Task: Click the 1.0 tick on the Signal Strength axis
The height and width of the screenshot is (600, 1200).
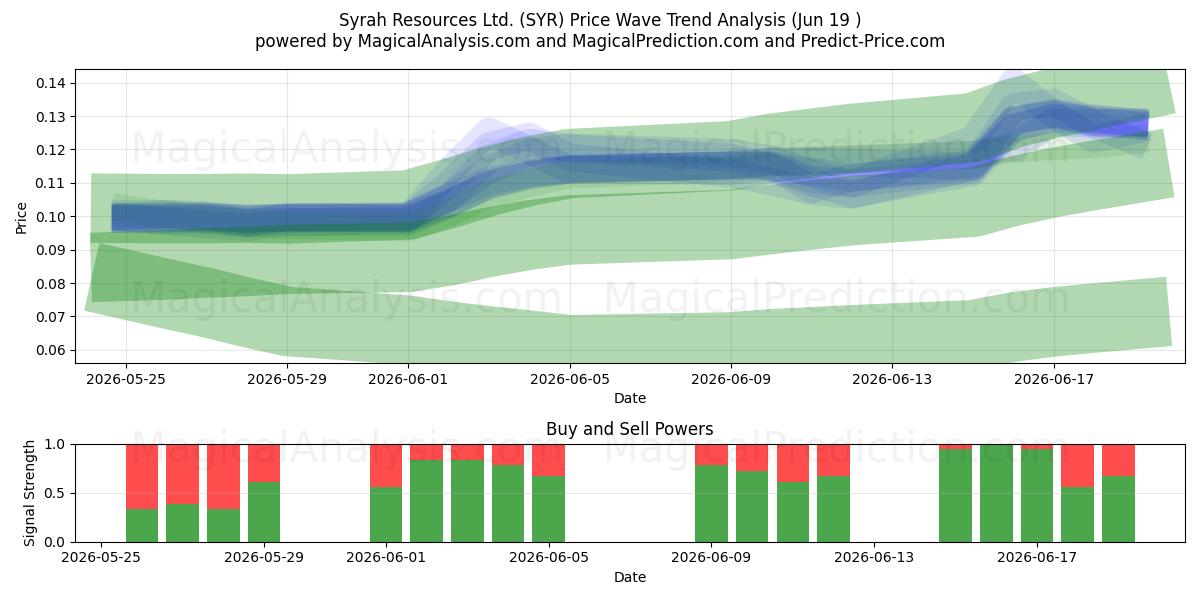Action: (x=57, y=444)
